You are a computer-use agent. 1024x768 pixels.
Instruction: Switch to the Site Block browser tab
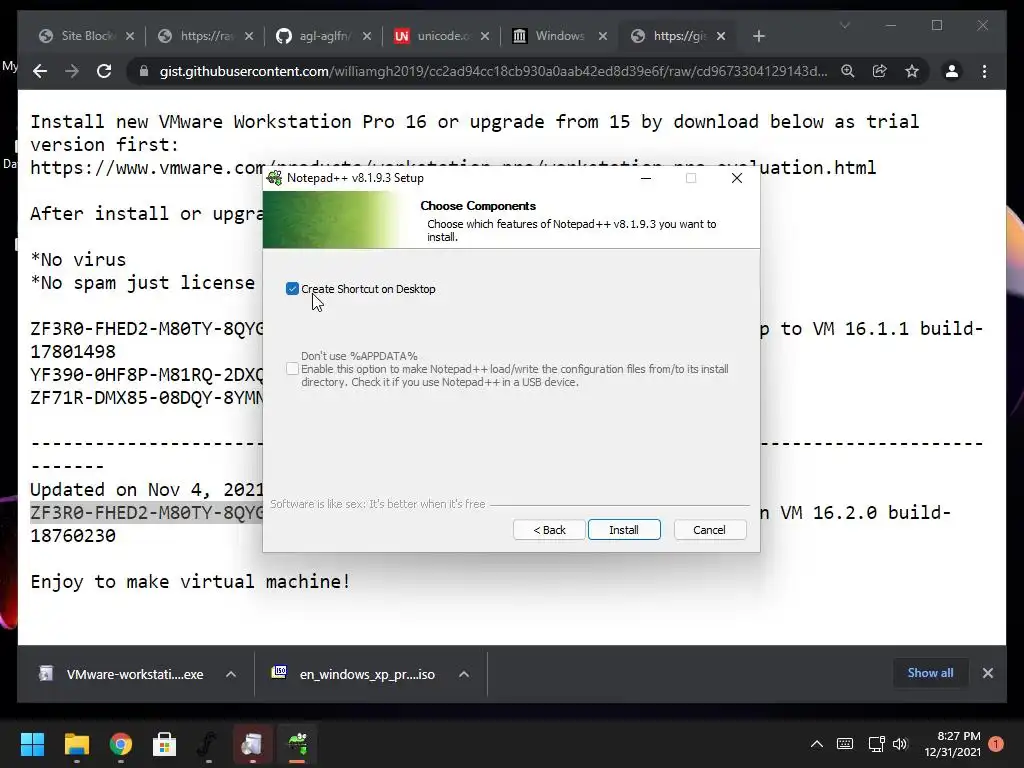(x=86, y=36)
